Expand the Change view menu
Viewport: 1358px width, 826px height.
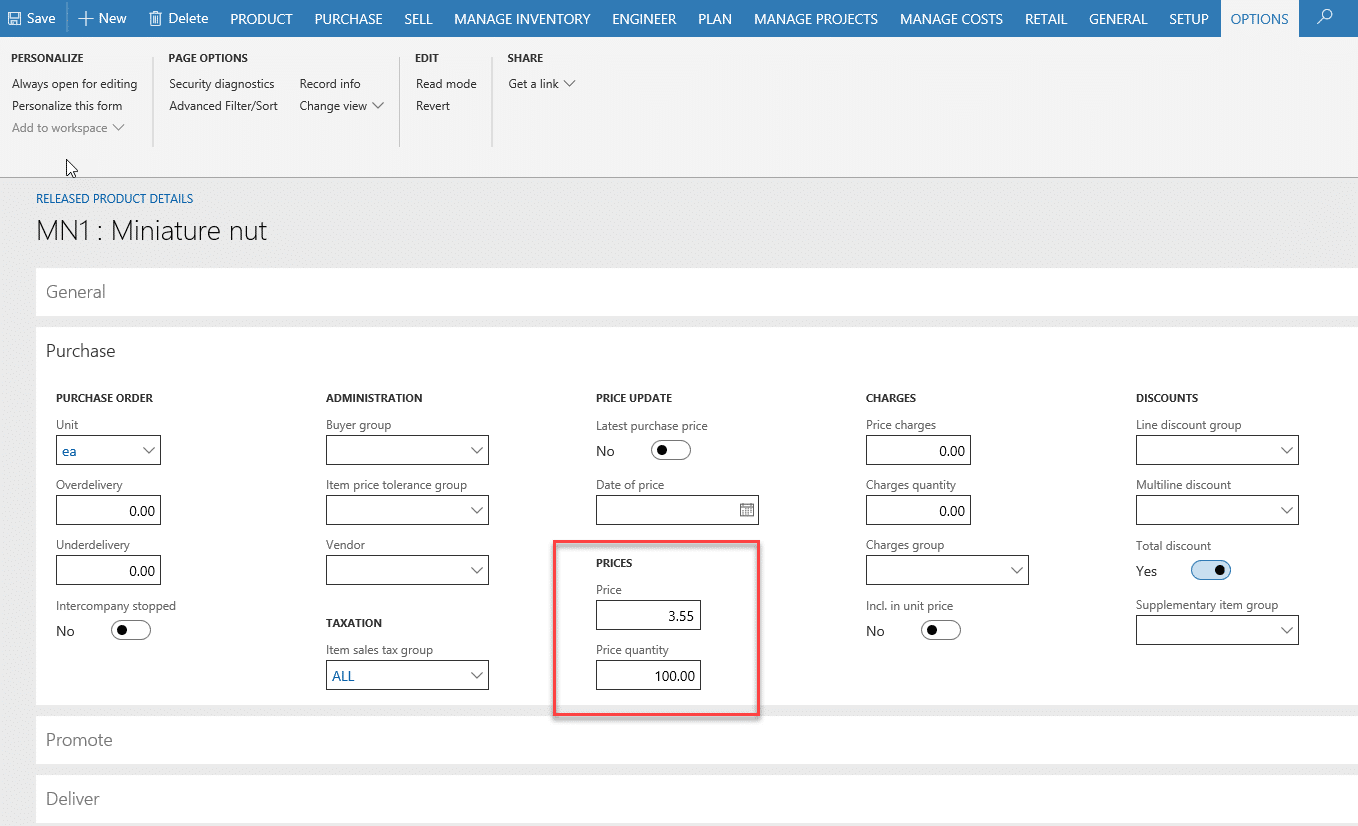[341, 106]
